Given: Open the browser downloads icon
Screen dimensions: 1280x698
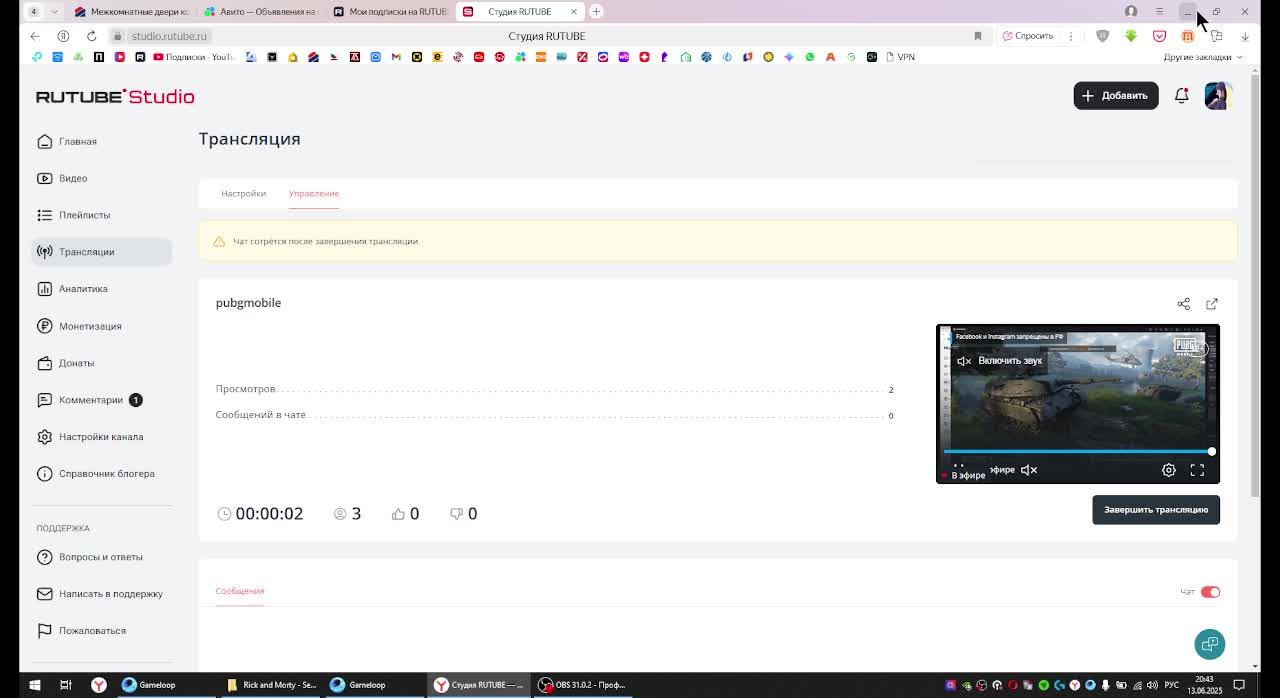Looking at the screenshot, I should (x=1245, y=36).
